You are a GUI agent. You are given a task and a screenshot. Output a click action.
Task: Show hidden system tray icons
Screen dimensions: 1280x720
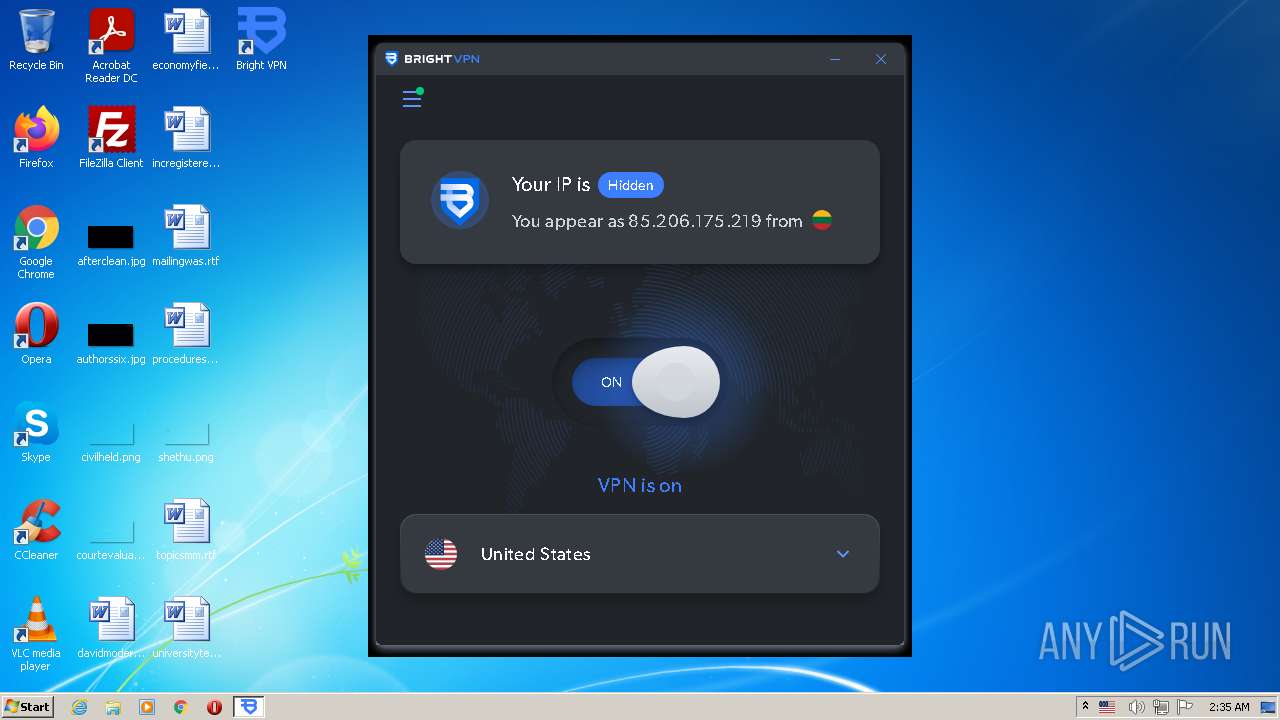pos(1085,706)
